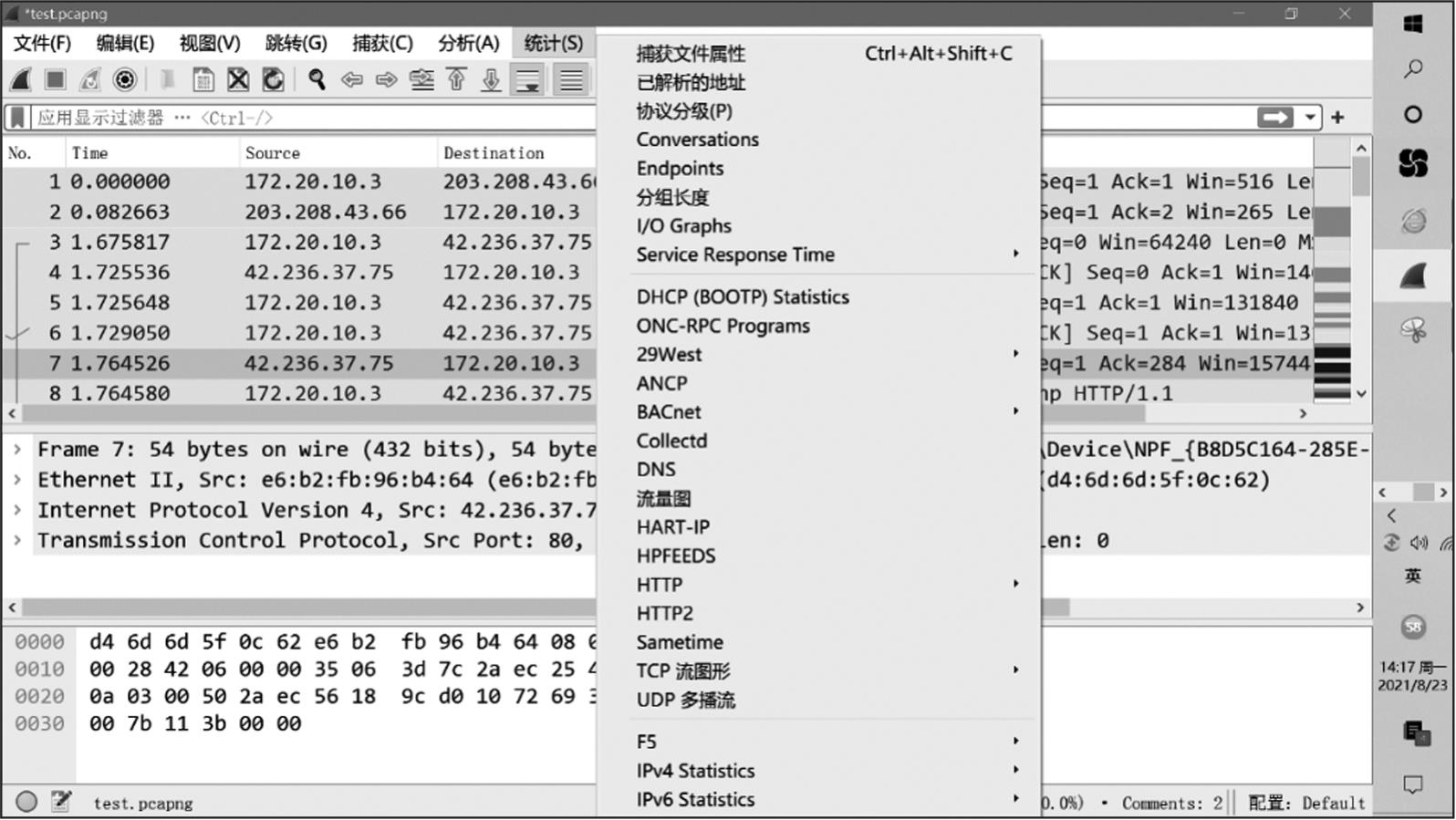Select 分组长度 menu entry

point(818,197)
